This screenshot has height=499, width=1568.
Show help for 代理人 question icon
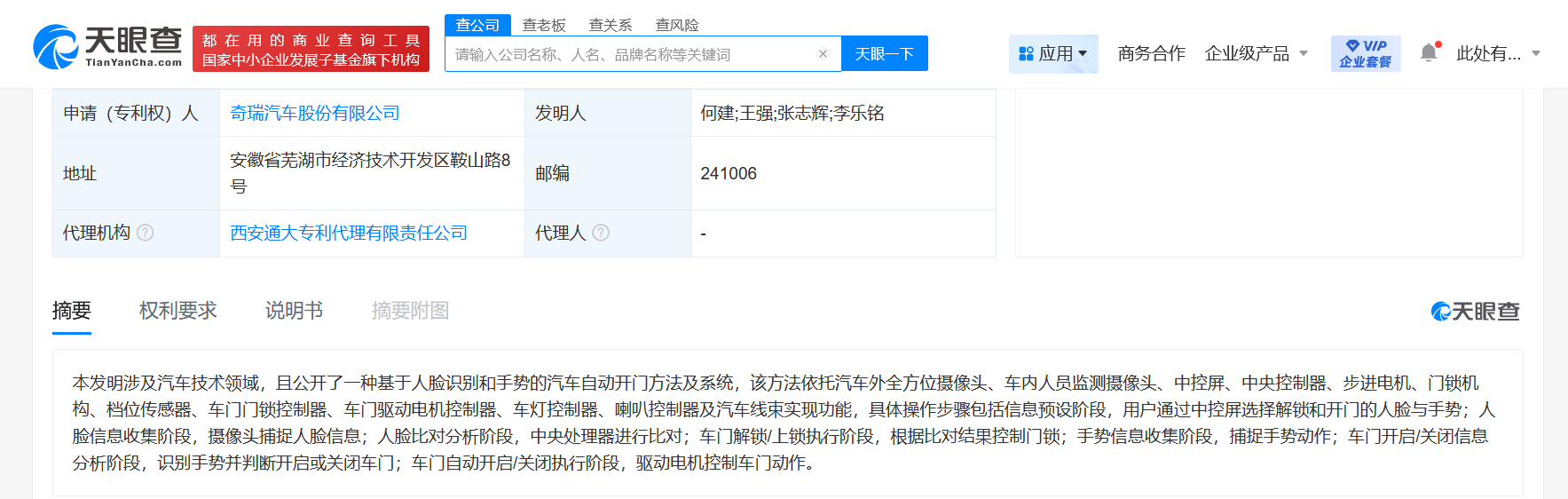[601, 233]
